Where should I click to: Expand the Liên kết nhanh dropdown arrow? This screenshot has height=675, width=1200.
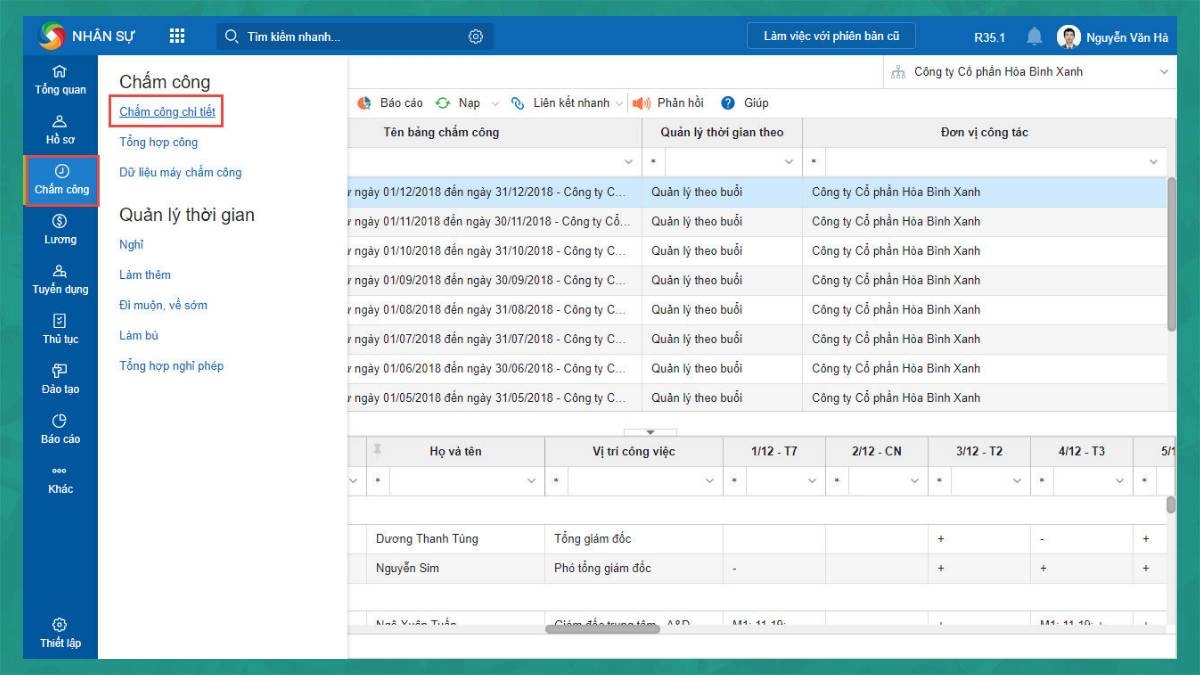[619, 103]
